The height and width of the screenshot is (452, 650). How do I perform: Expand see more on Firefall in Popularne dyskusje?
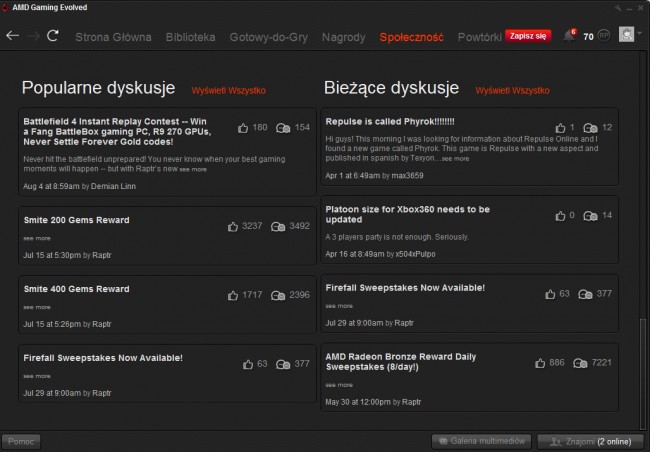click(x=37, y=376)
